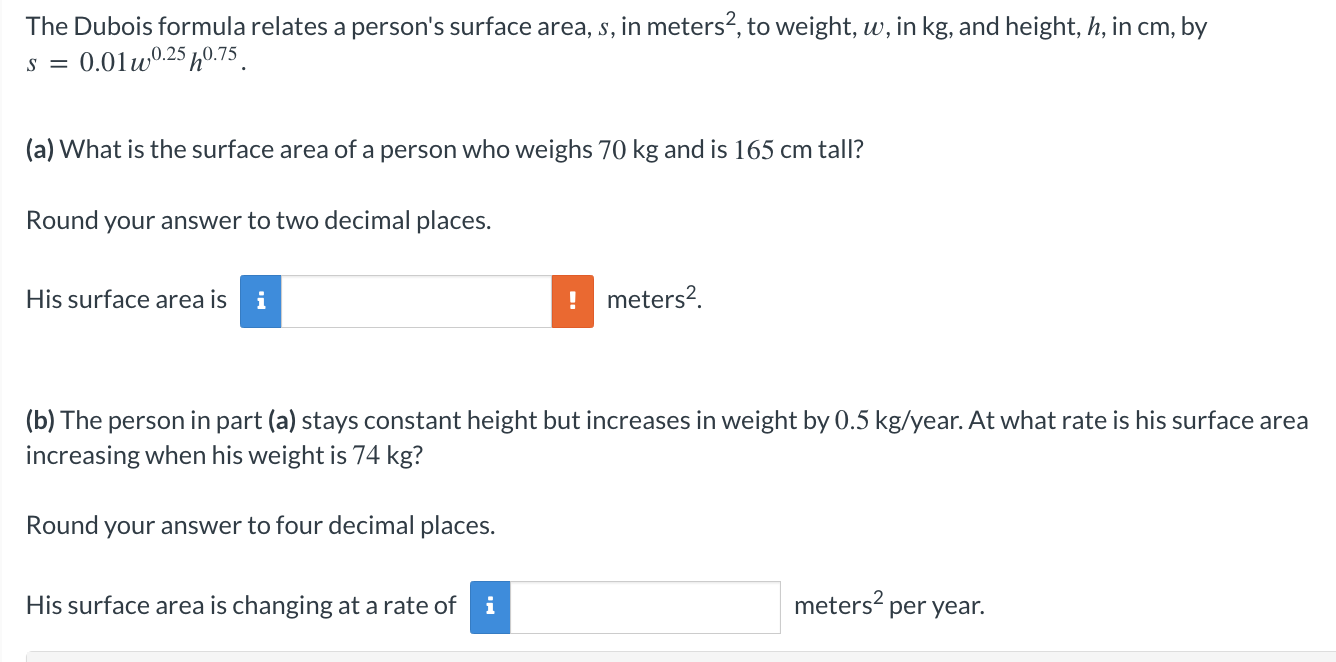Click the meters² label after the first answer box
1336x662 pixels.
pyautogui.click(x=650, y=299)
